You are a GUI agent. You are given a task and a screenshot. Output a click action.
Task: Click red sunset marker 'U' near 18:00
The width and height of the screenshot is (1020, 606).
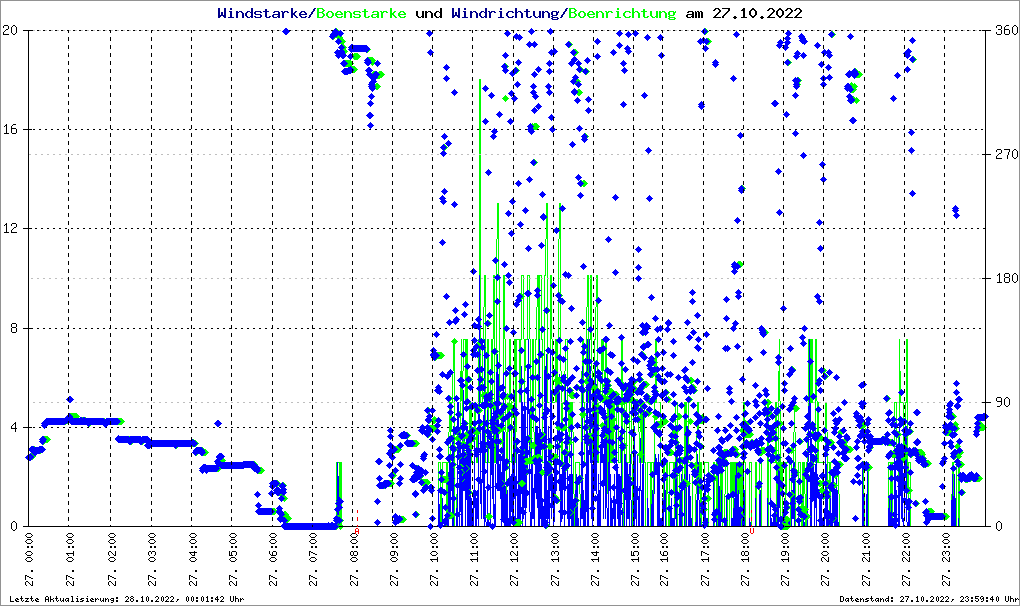pos(751,531)
